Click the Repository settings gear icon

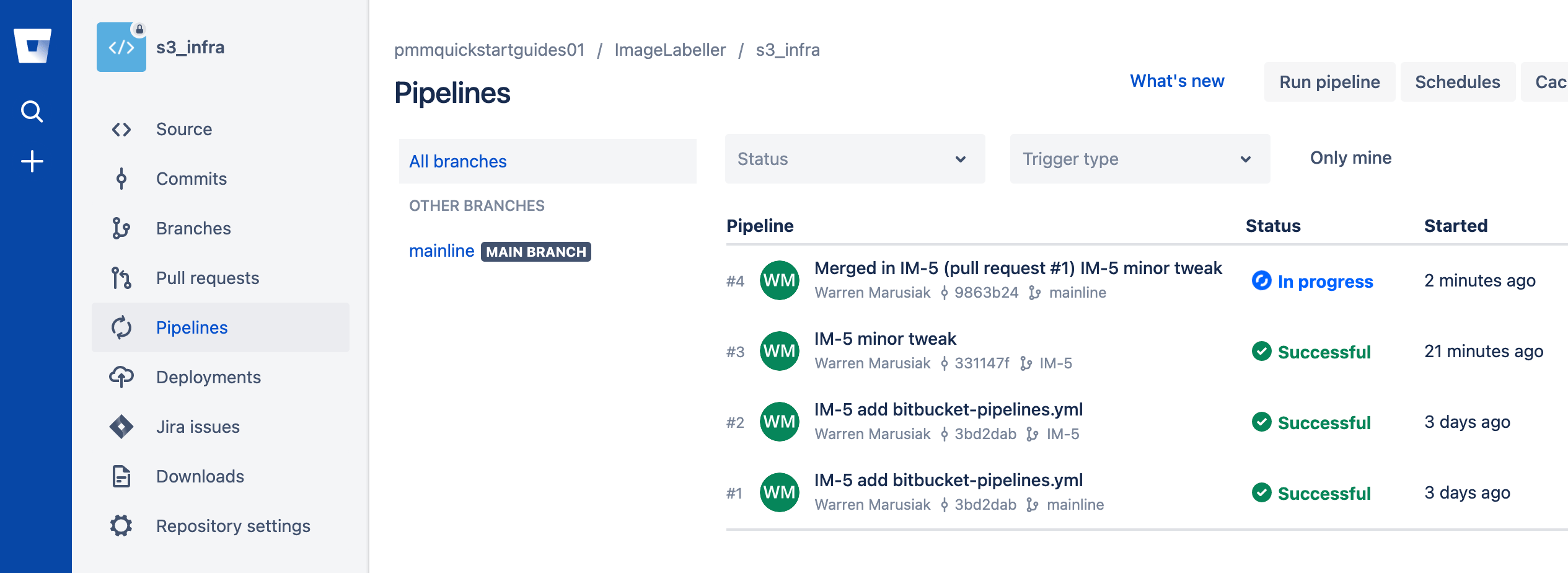point(121,526)
